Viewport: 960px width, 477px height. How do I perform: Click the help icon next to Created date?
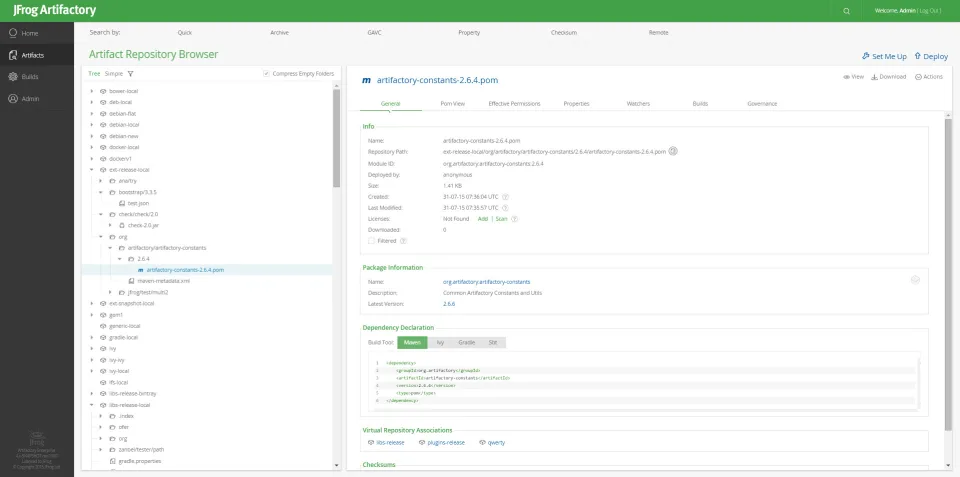[x=506, y=197]
